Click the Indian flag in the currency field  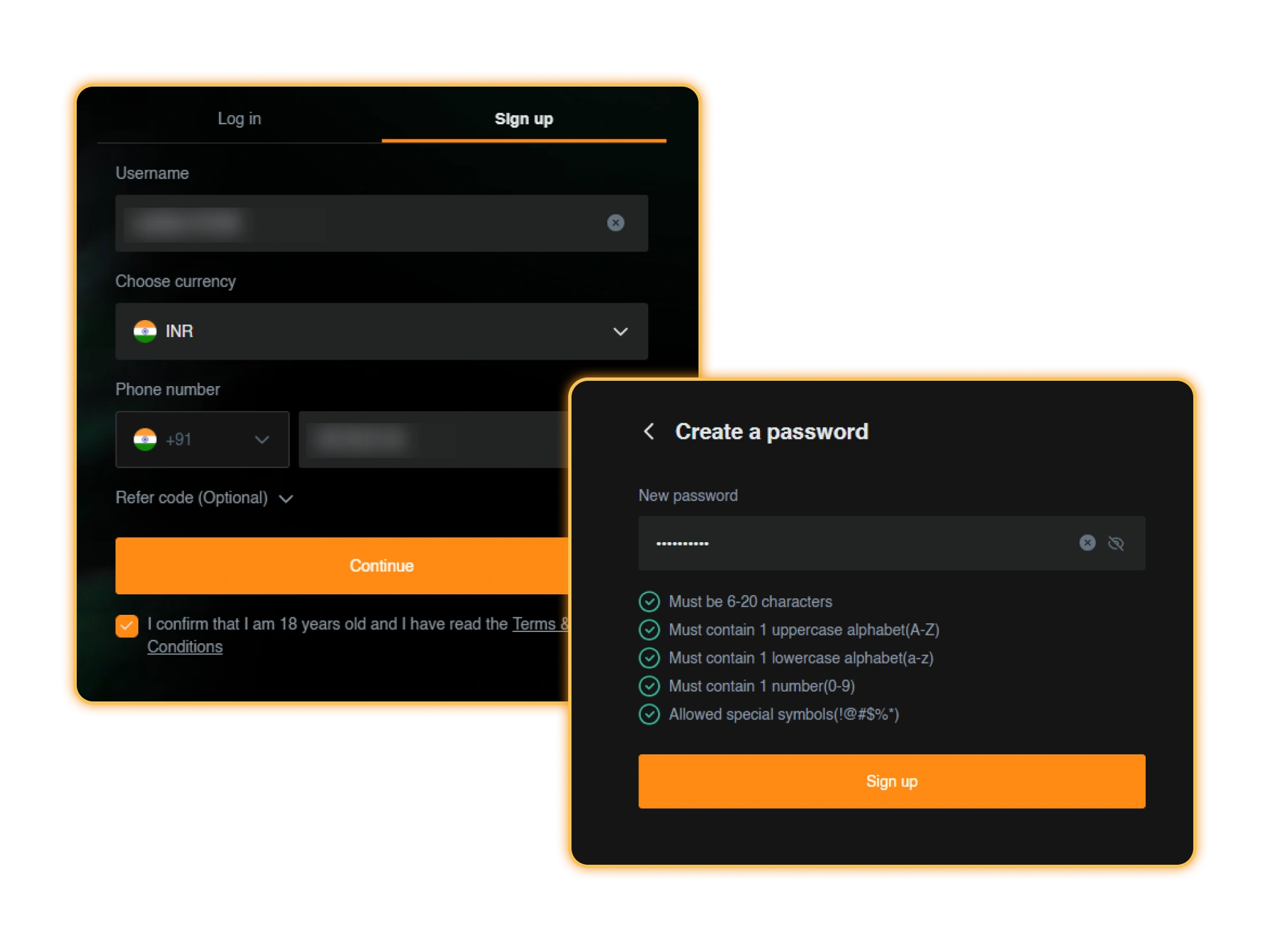(x=146, y=331)
